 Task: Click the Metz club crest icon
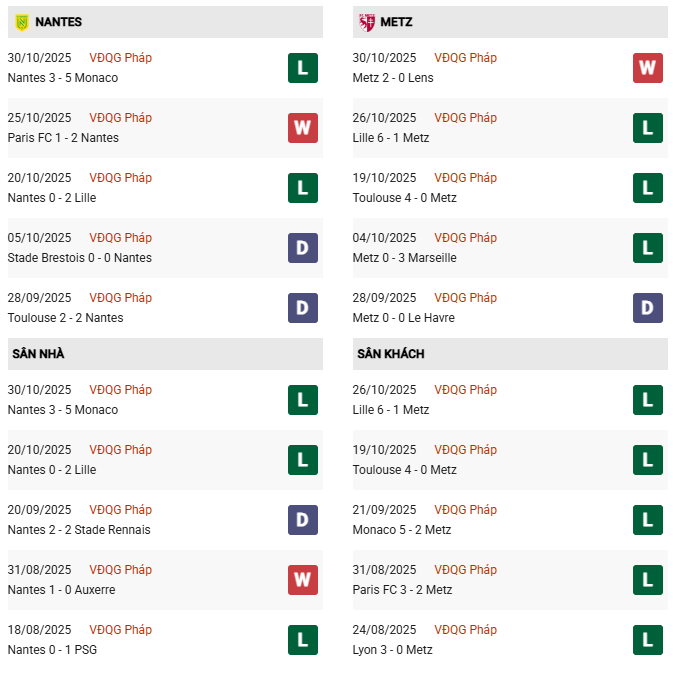pyautogui.click(x=367, y=21)
